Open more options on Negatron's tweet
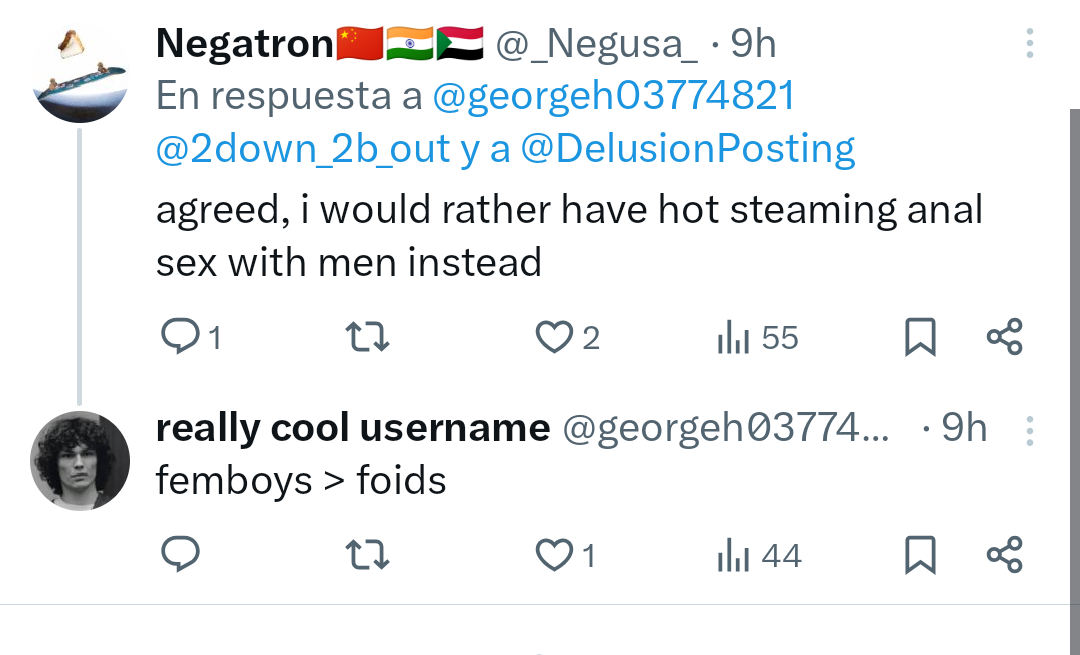This screenshot has height=655, width=1080. pos(1030,44)
